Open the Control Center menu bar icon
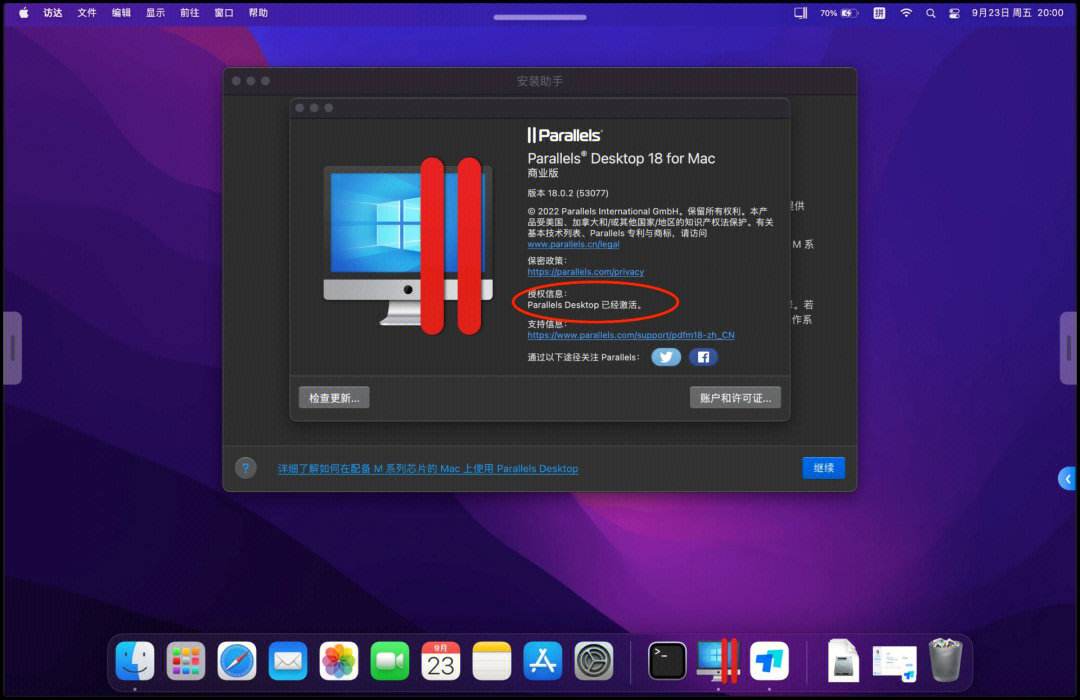Viewport: 1080px width, 700px height. click(954, 13)
